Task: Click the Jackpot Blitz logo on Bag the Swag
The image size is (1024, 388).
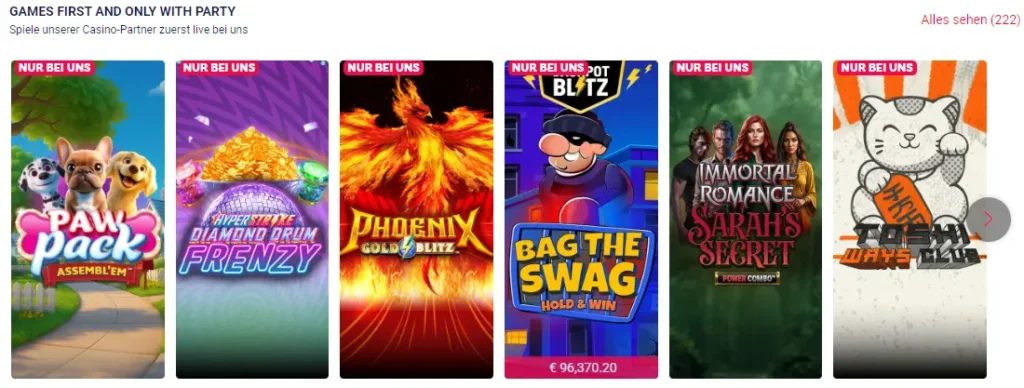Action: point(581,85)
